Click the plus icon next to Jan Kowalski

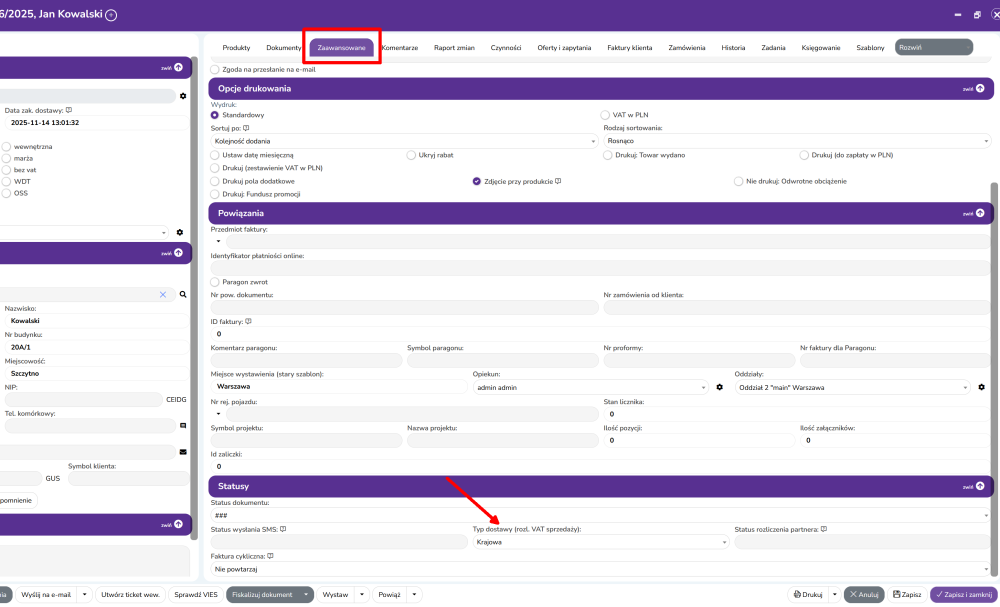click(x=111, y=15)
